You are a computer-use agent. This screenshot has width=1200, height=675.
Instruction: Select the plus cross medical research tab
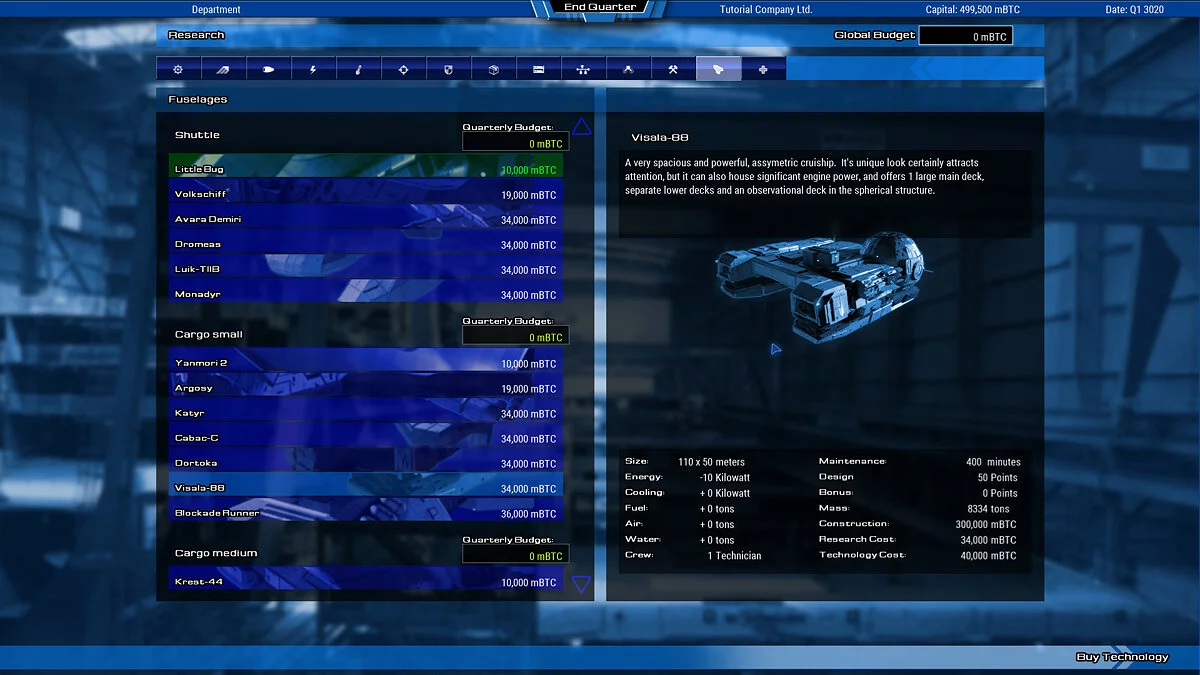coord(763,69)
